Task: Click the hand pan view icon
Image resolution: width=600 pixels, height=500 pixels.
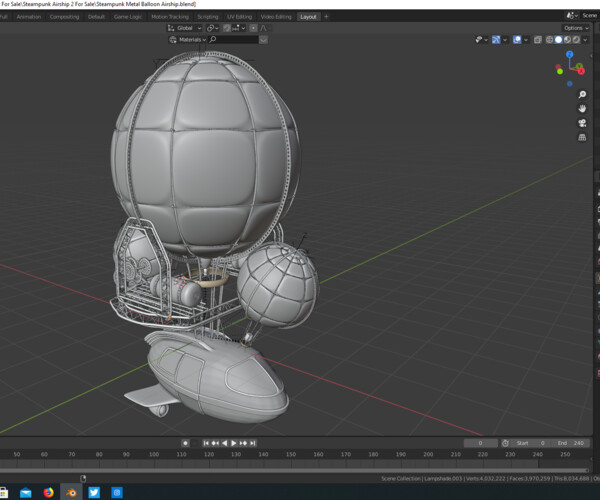Action: (582, 108)
